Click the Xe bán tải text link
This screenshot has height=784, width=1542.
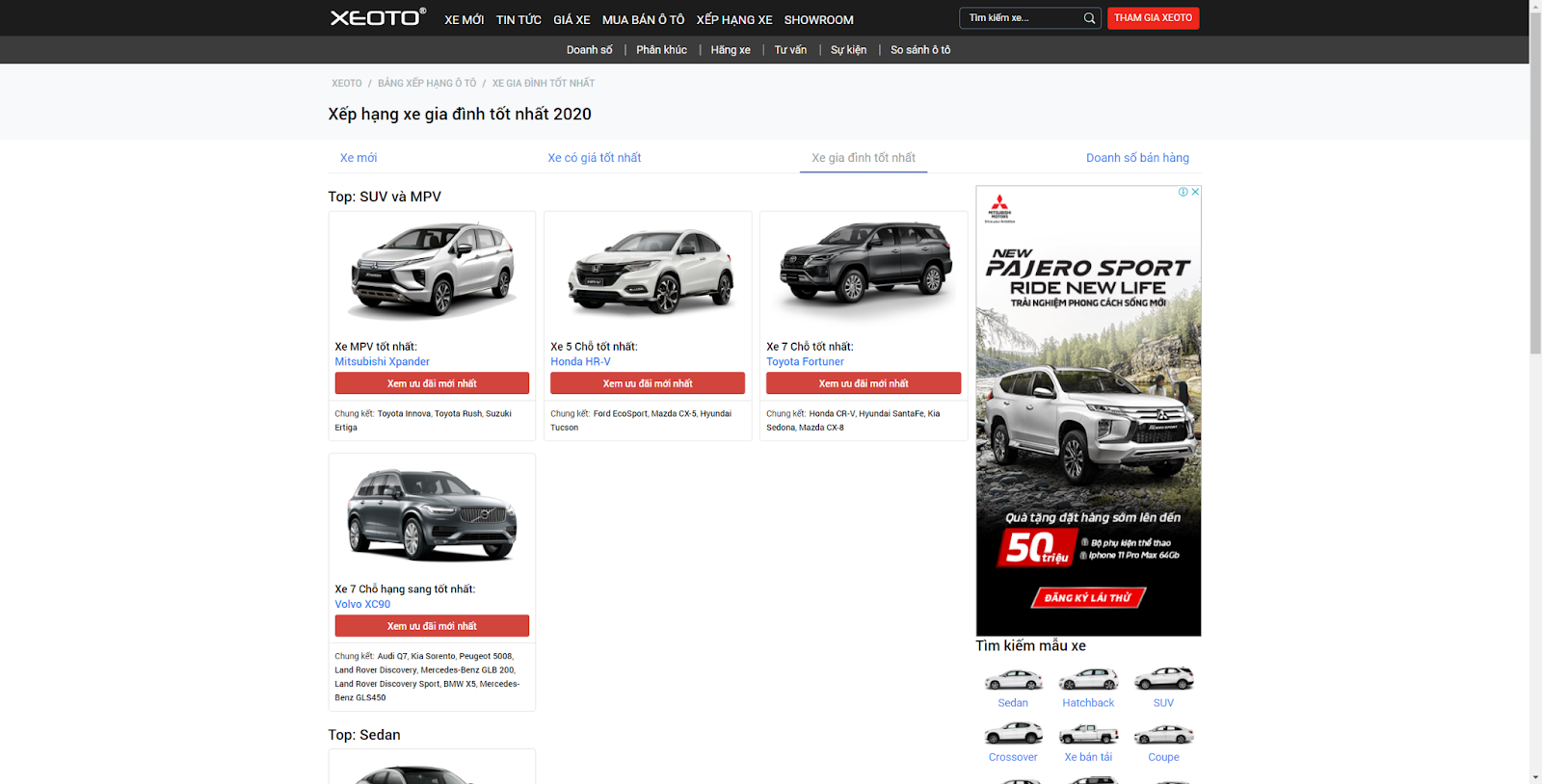[x=1088, y=757]
